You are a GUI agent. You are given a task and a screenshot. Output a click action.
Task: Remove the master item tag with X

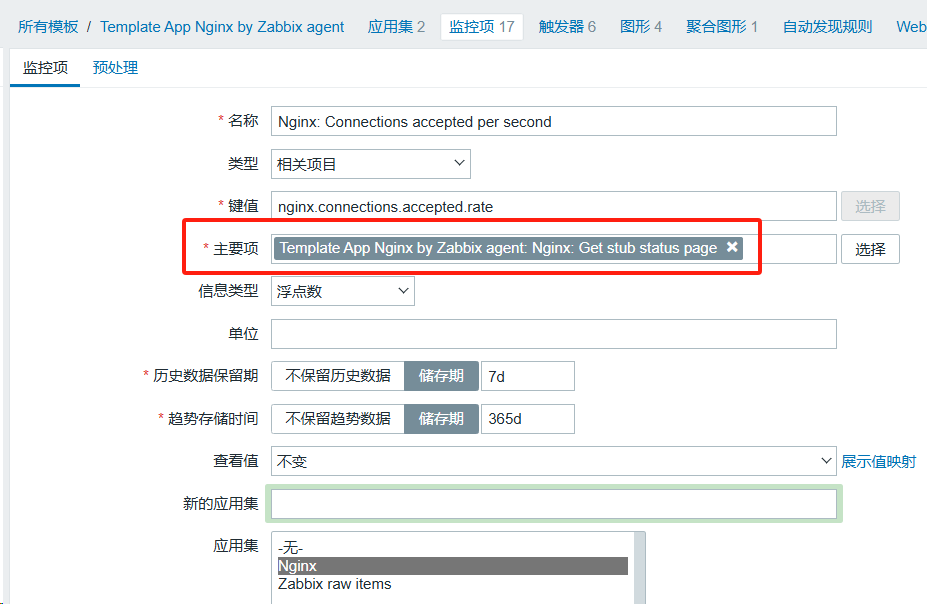coord(732,248)
